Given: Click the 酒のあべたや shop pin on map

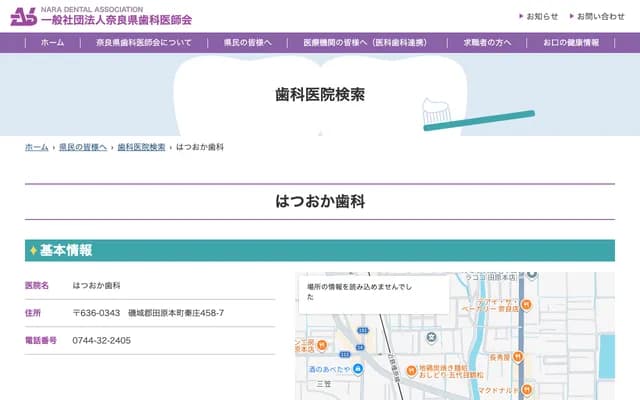Looking at the screenshot, I should 359,368.
